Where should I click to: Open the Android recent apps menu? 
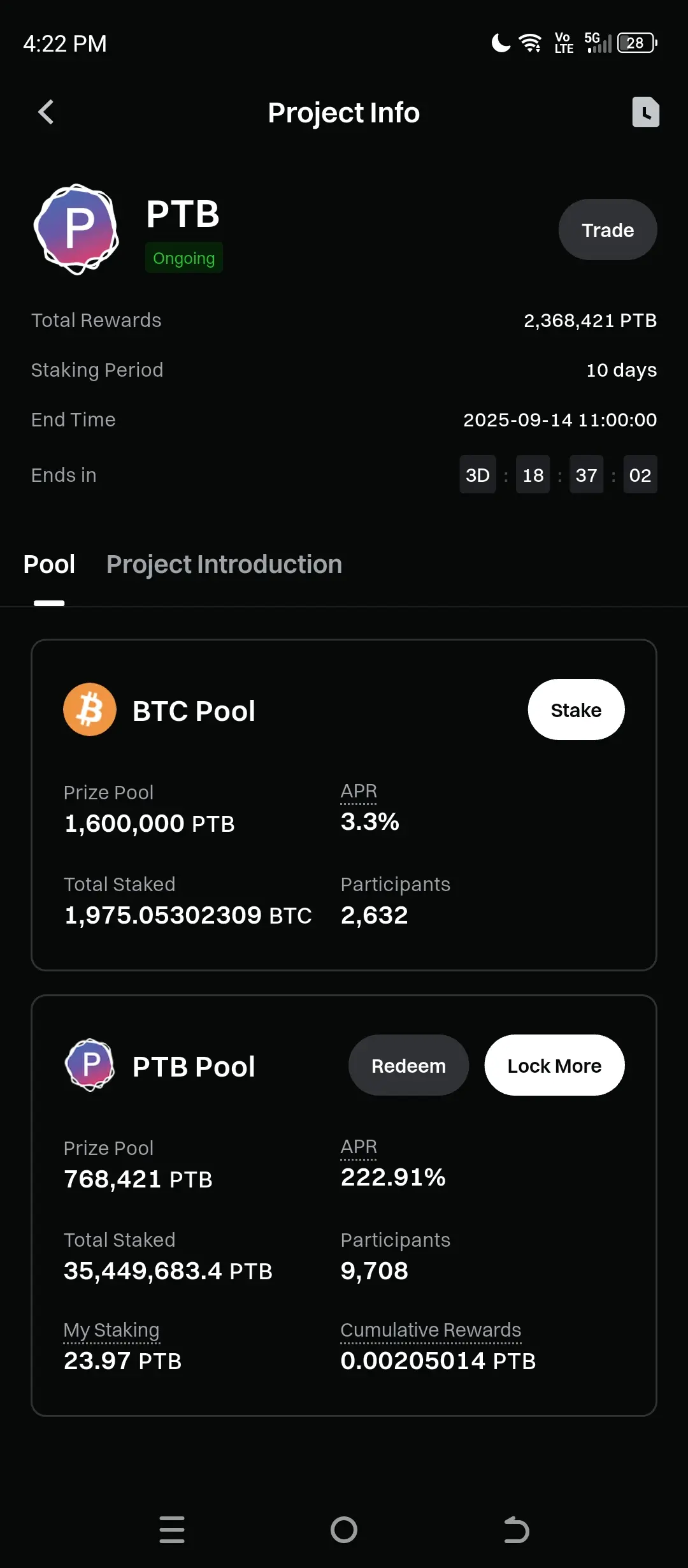click(172, 1530)
